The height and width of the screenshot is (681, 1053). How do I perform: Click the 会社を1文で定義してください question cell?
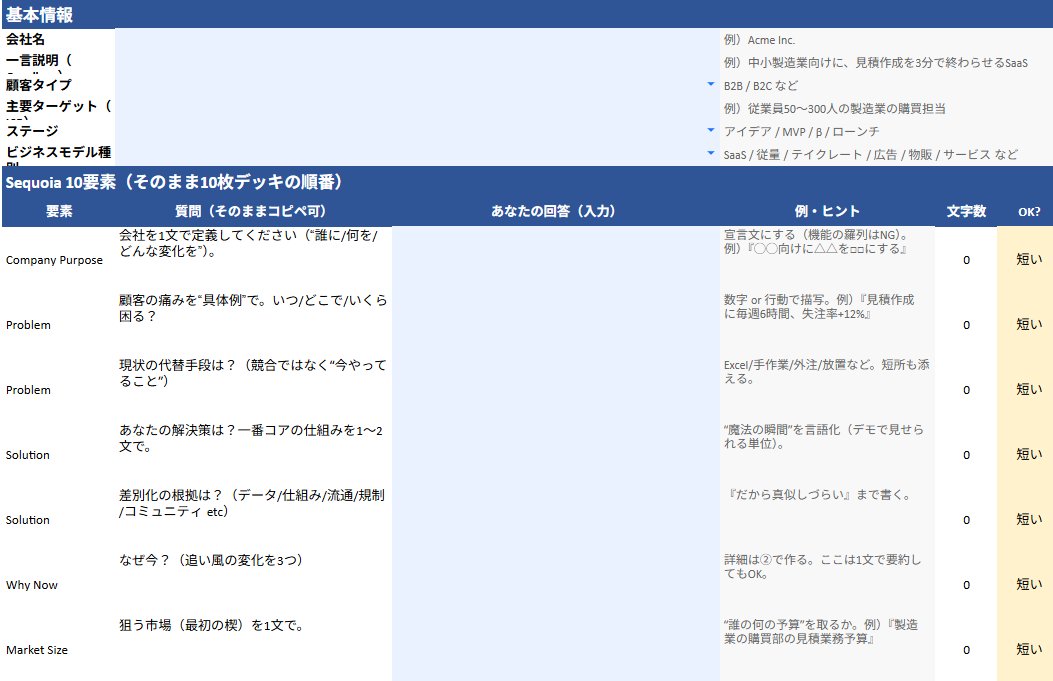[253, 259]
